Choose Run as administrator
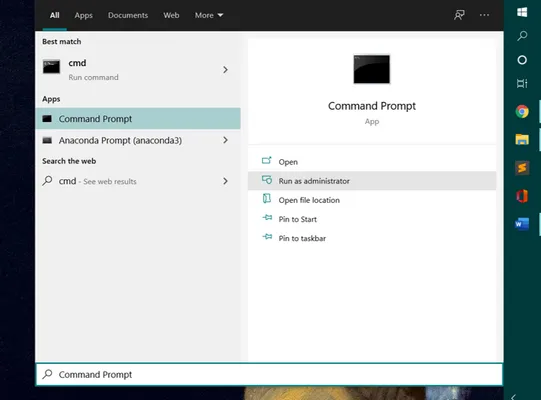This screenshot has height=400, width=541. tap(372, 181)
